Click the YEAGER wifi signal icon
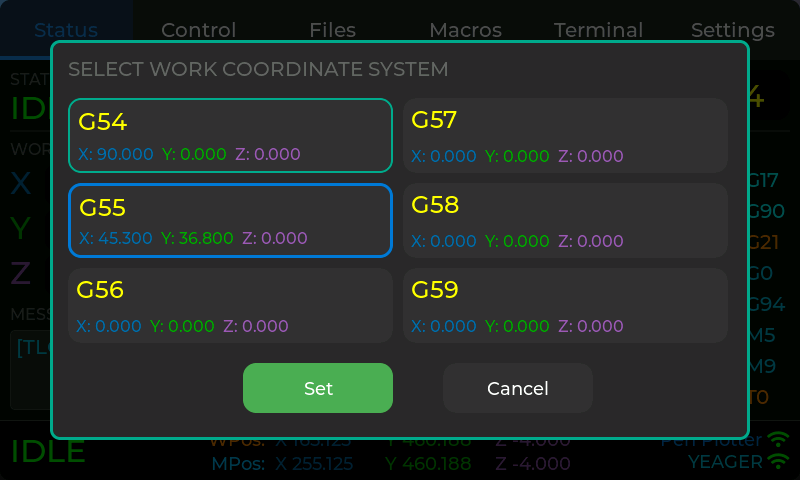800x480 pixels. click(778, 462)
